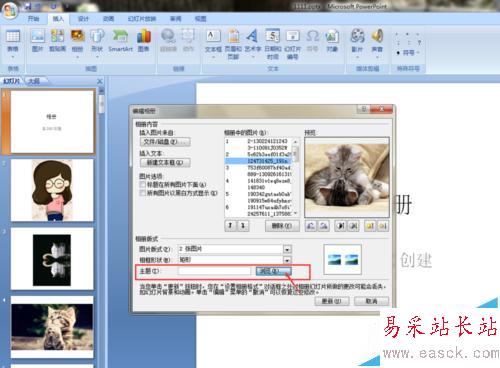Insert a SmartArt graphic
This screenshot has height=368, width=500.
120,41
